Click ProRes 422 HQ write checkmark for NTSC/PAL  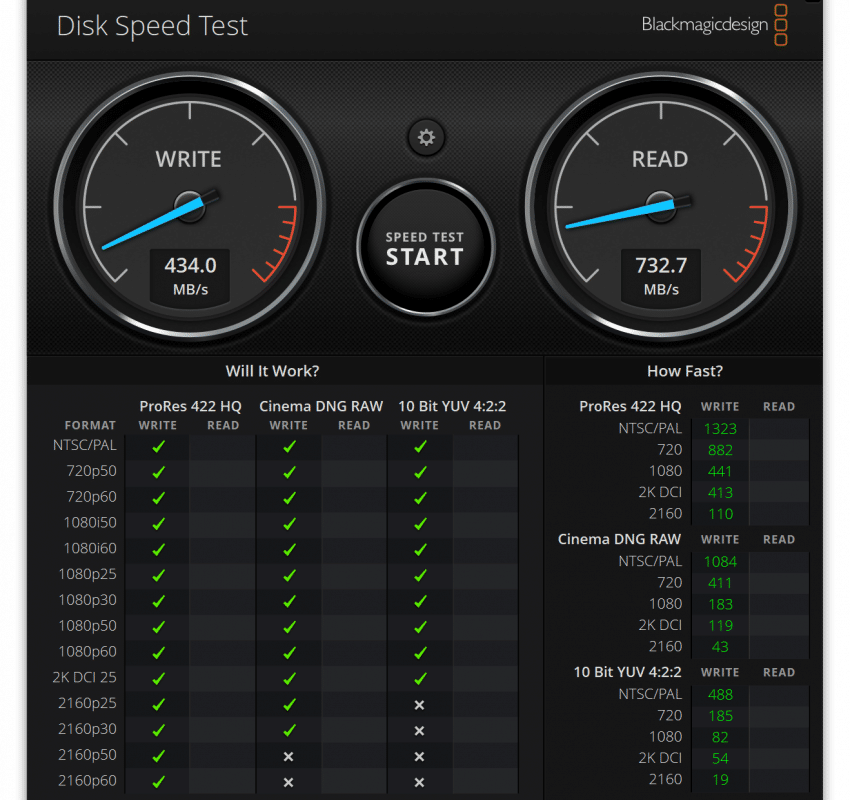[158, 447]
